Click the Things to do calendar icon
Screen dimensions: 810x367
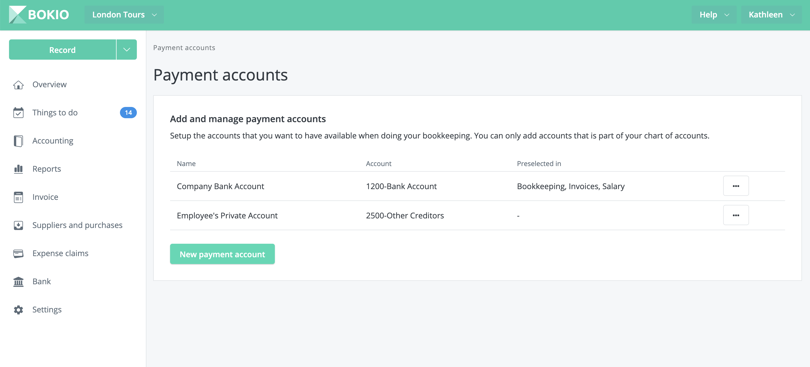[x=19, y=113]
